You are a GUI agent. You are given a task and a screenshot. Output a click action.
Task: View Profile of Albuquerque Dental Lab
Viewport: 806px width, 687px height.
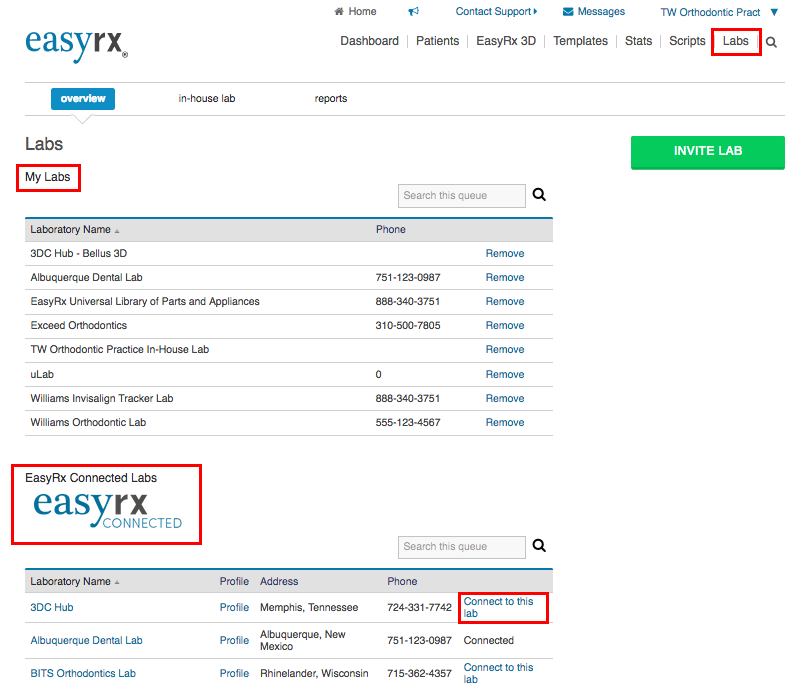click(234, 640)
